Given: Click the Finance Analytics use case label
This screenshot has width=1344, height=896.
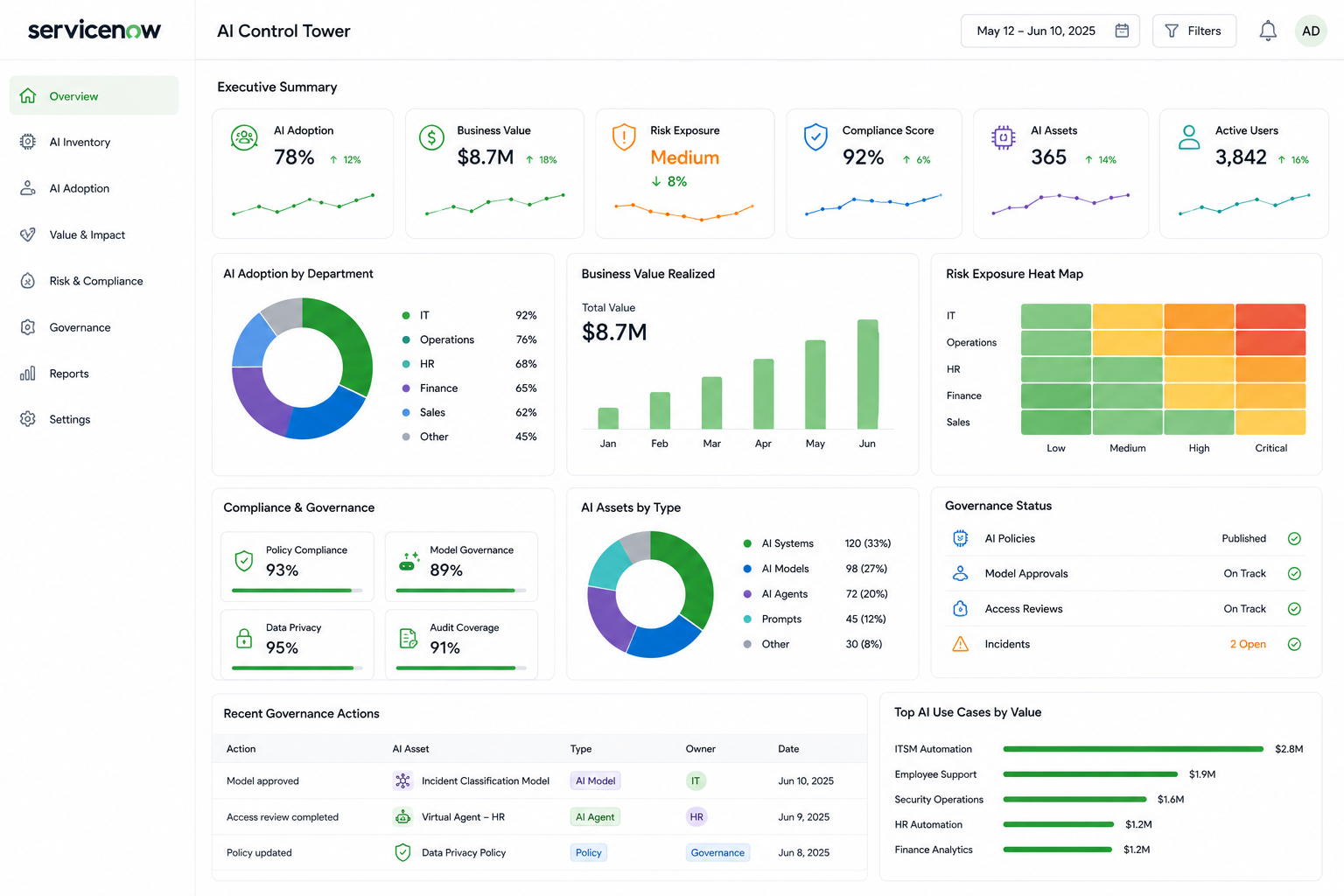Looking at the screenshot, I should (x=934, y=850).
